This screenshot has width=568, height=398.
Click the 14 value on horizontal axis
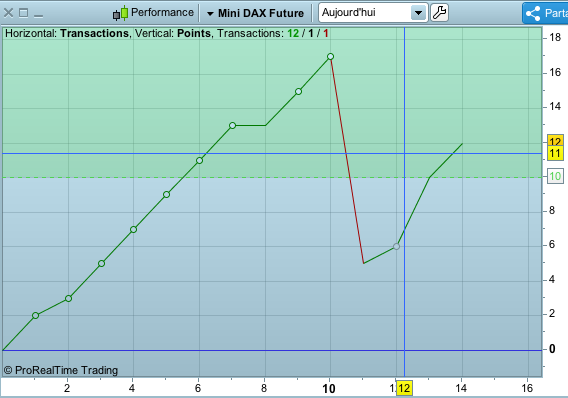point(461,388)
